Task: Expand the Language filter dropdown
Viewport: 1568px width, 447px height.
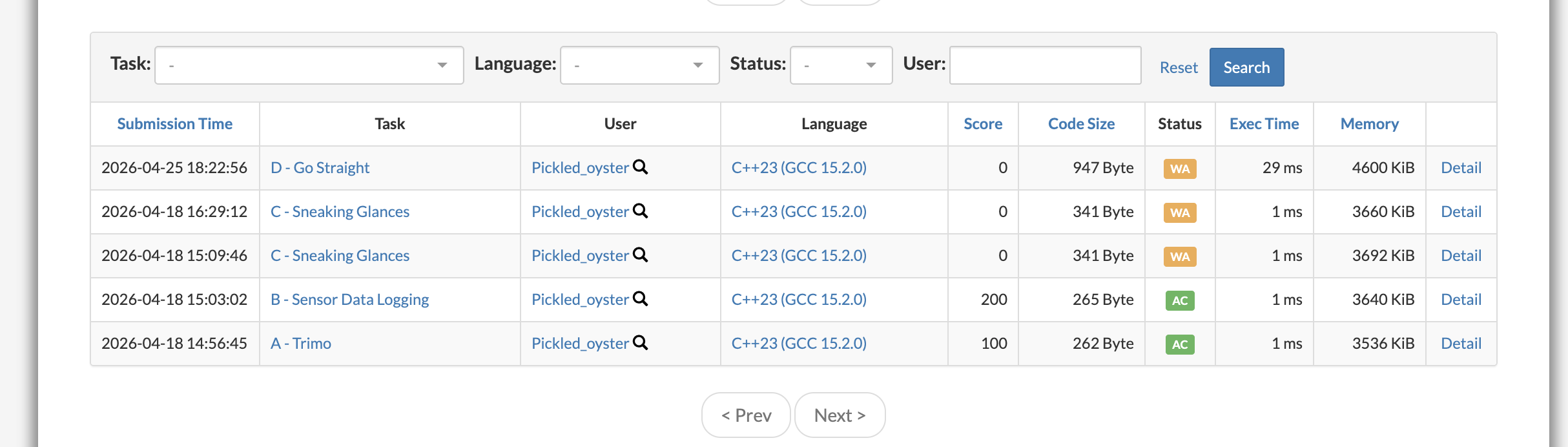Action: click(639, 65)
